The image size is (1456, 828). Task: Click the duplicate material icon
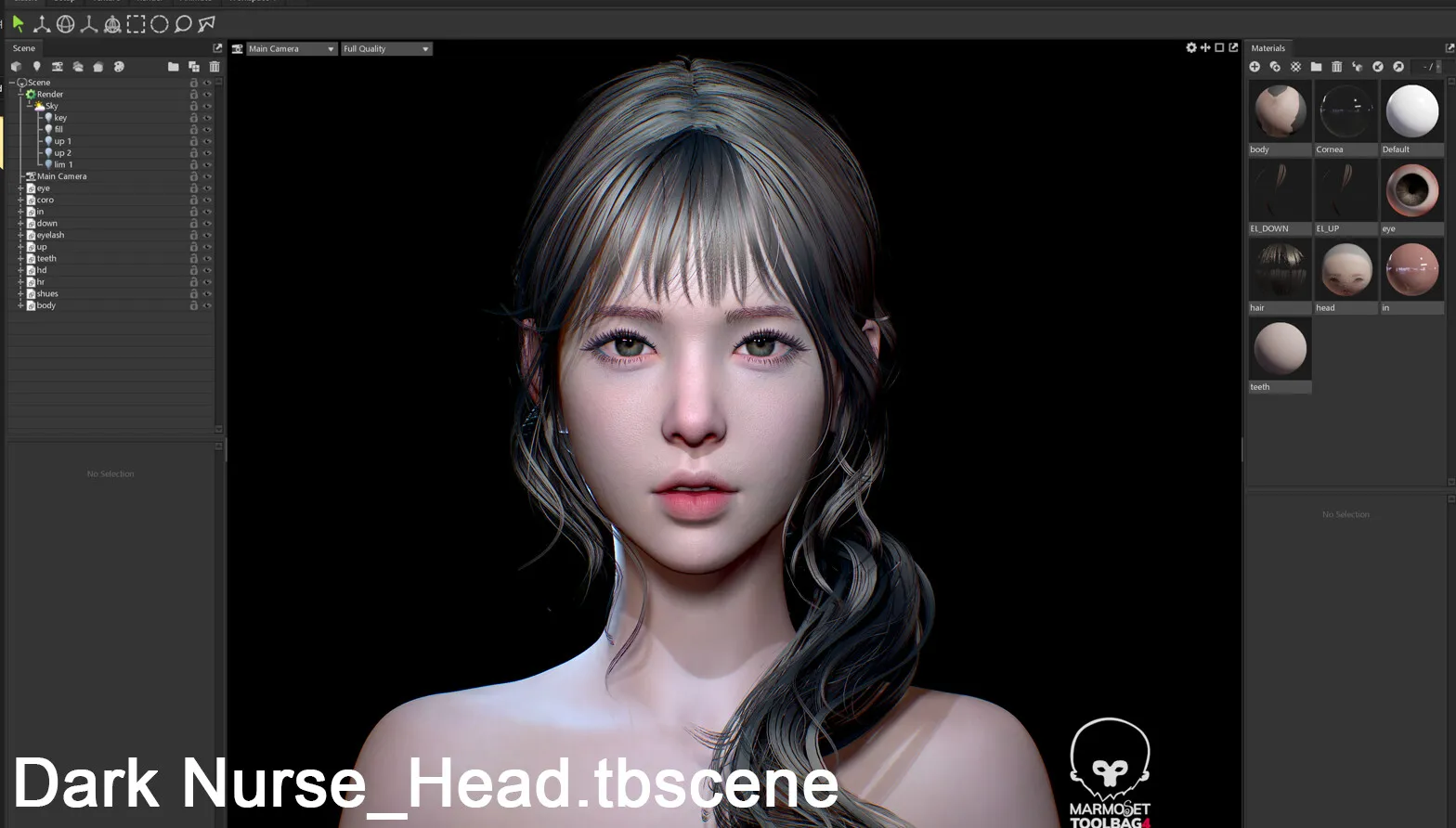pos(1275,67)
